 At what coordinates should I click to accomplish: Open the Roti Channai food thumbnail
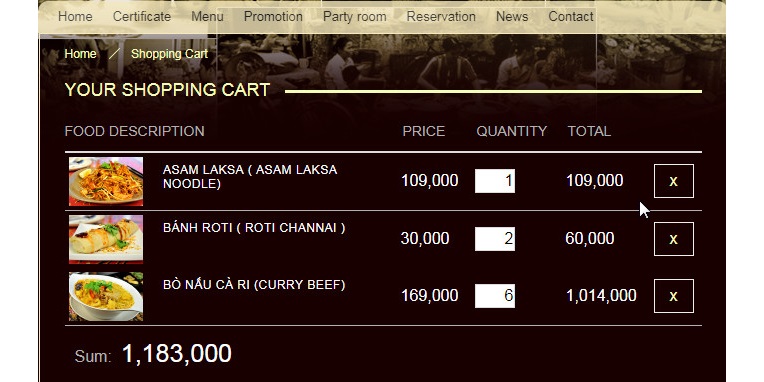pyautogui.click(x=106, y=239)
